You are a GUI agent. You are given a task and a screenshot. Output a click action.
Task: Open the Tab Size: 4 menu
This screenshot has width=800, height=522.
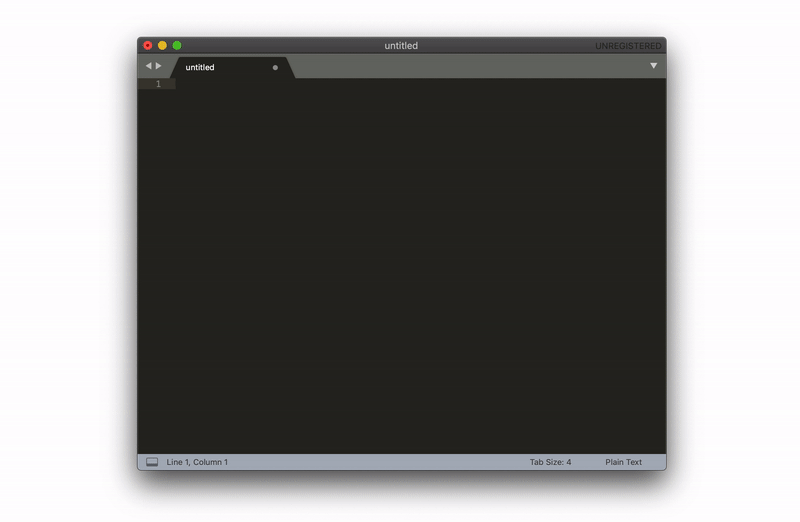tap(550, 462)
